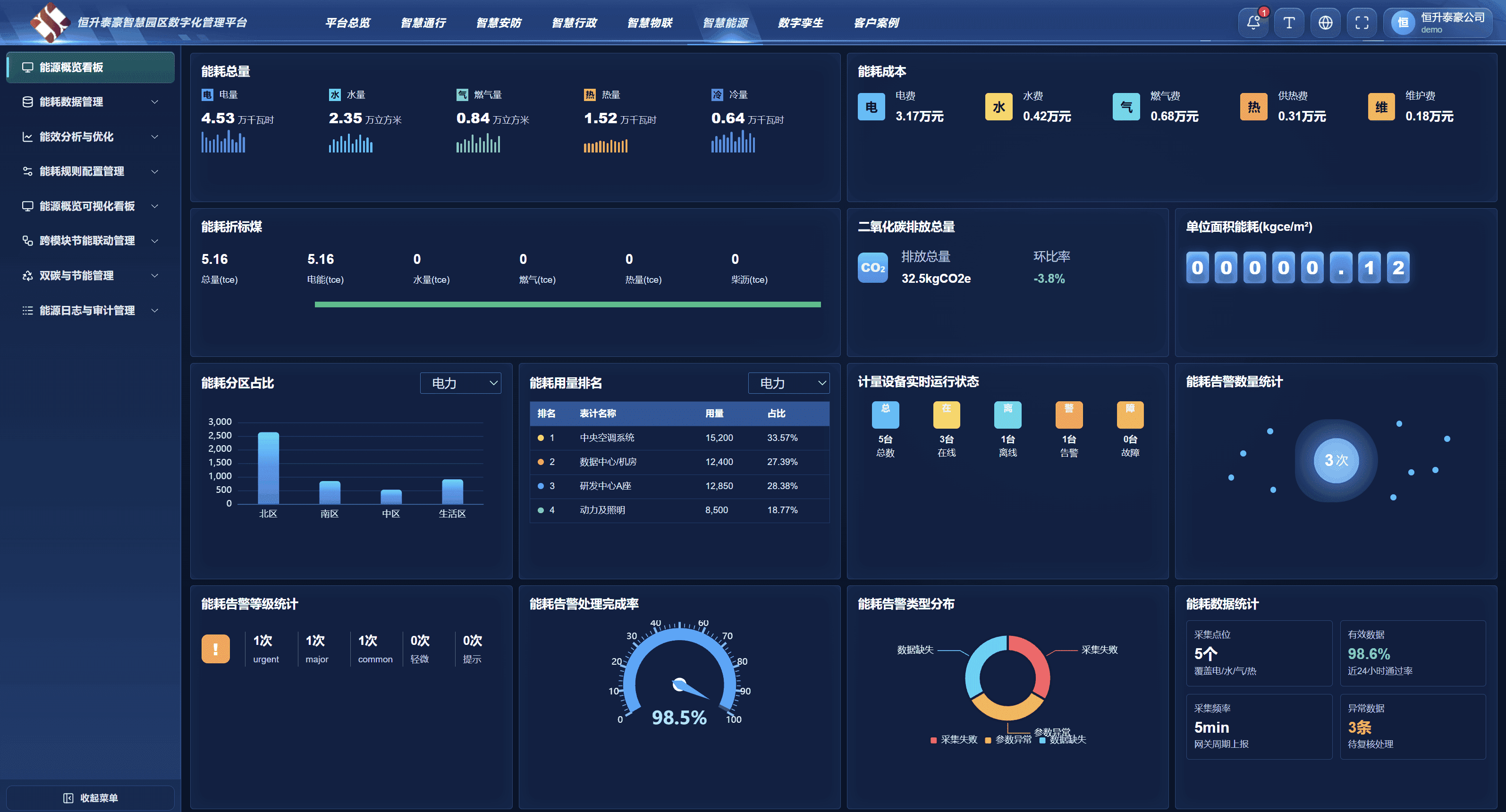1506x812 pixels.
Task: Click the CO₂ emission icon
Action: coord(873,267)
